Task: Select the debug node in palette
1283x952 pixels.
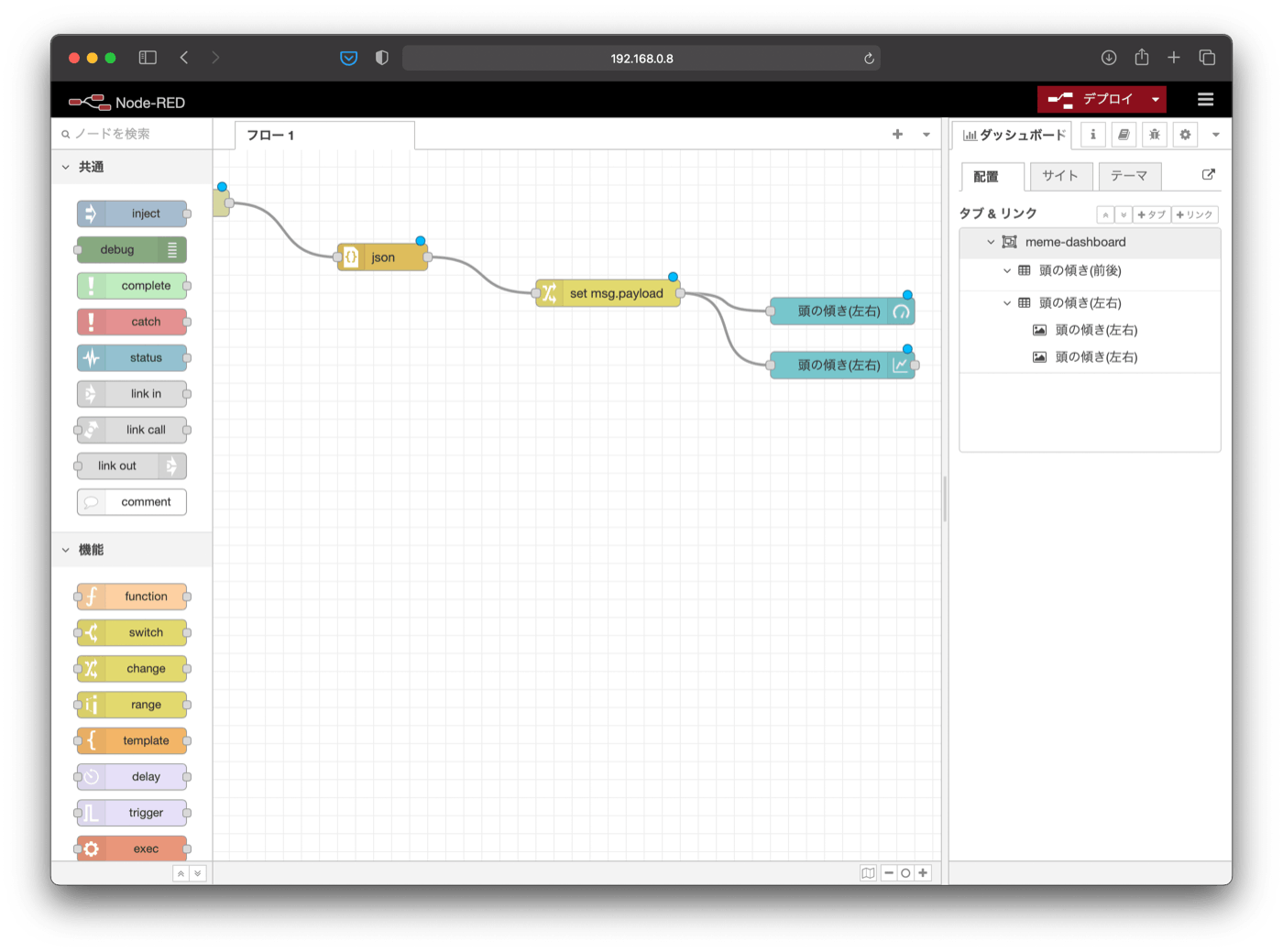Action: pos(132,249)
